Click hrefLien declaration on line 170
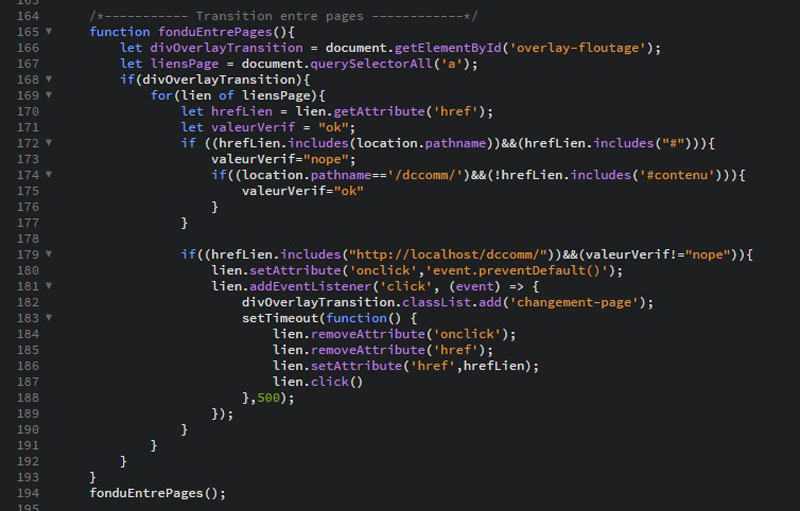Screen dimensions: 800x511 click(242, 112)
